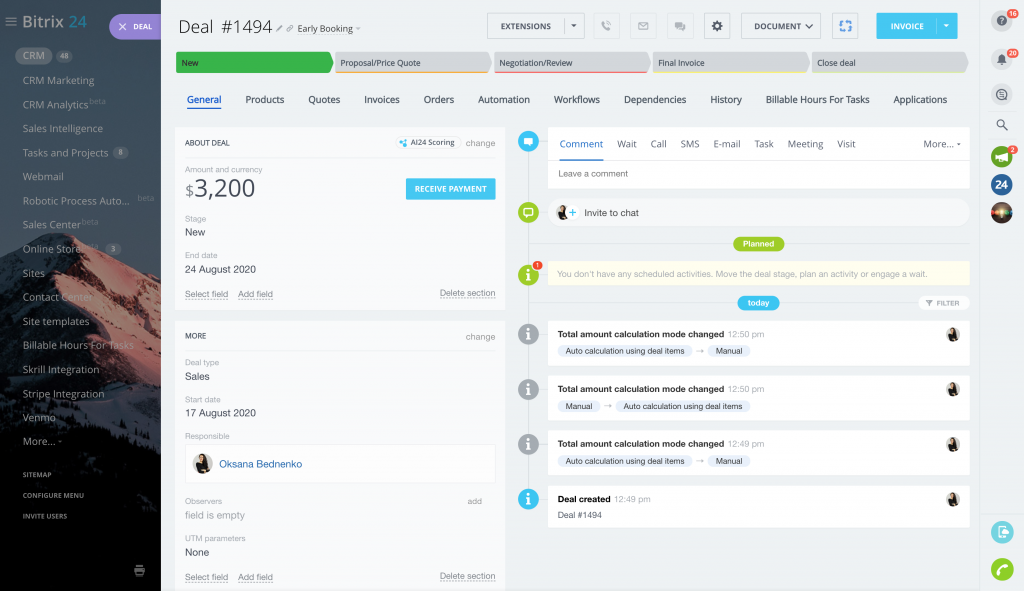Screen dimensions: 1024x591
Task: Expand the Invoice button dropdown arrow
Action: tap(946, 26)
